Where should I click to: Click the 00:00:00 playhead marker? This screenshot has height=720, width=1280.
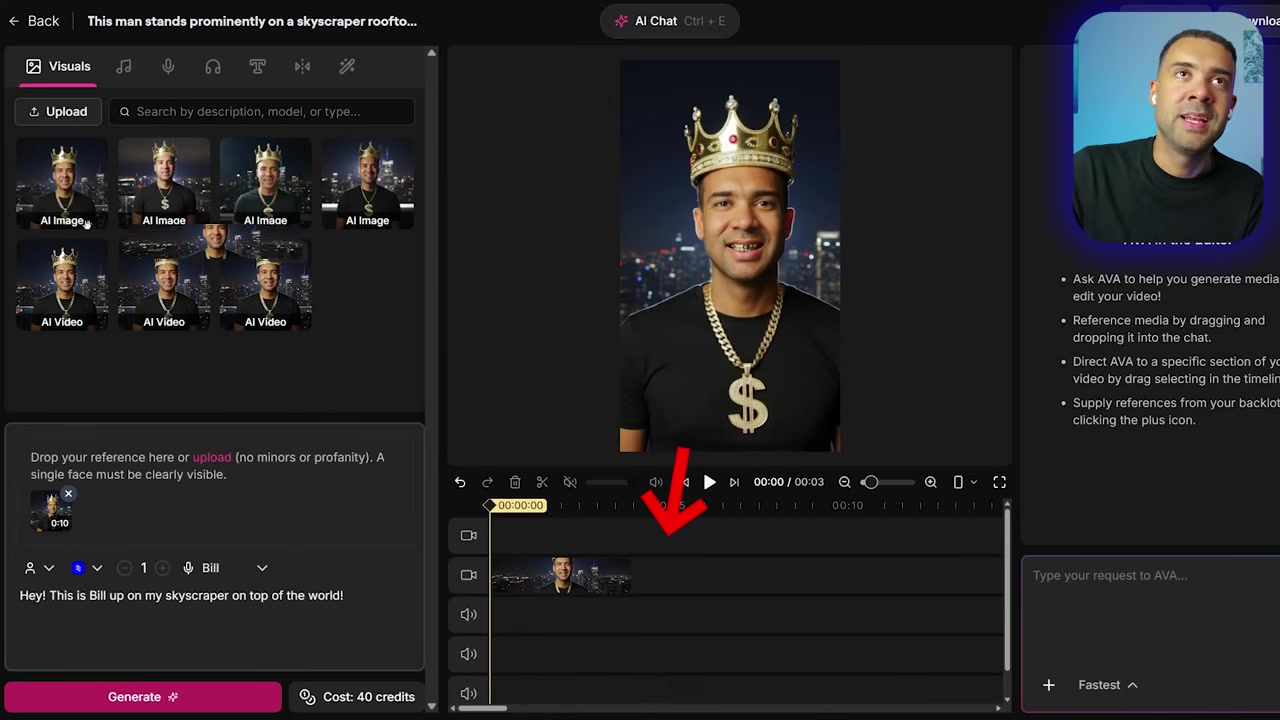(x=518, y=505)
